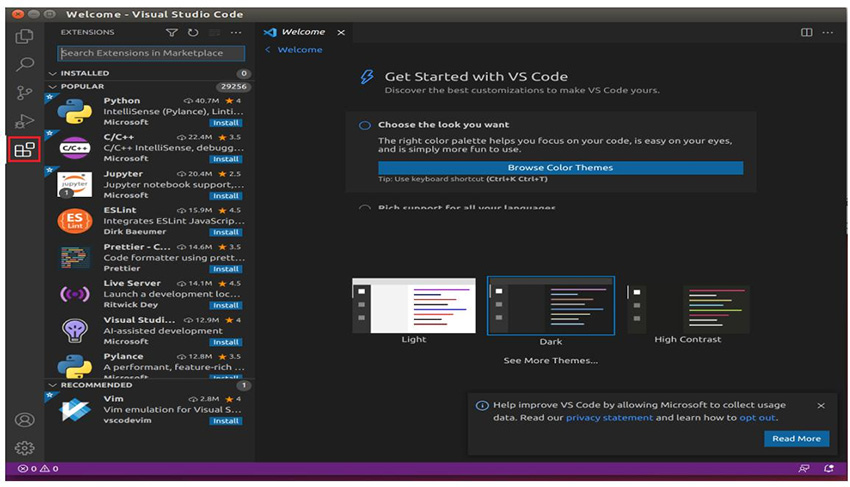Click the Live Server extension logo
The height and width of the screenshot is (487, 850).
click(74, 294)
